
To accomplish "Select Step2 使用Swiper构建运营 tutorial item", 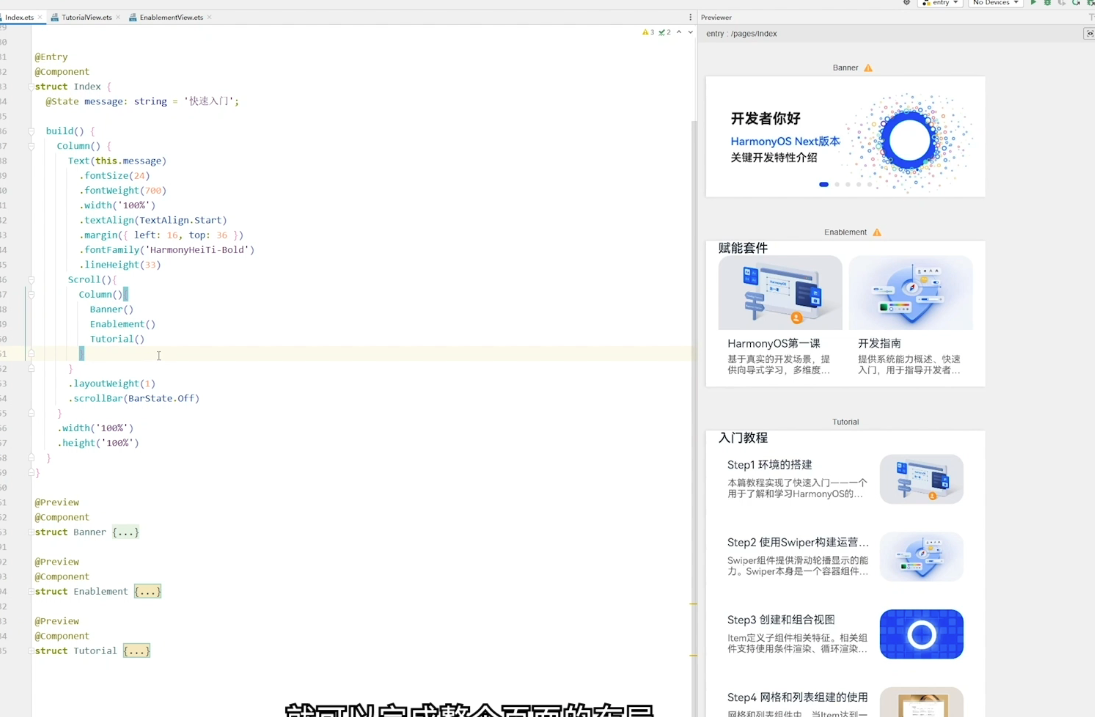I will click(x=845, y=556).
